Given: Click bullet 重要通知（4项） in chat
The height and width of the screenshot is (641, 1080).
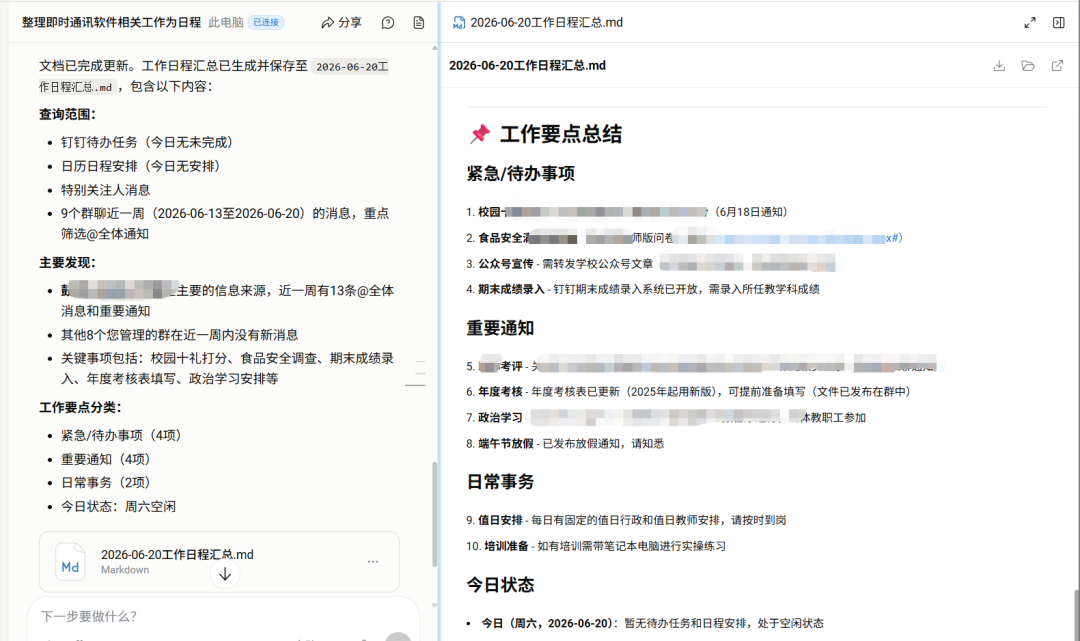Looking at the screenshot, I should 107,459.
